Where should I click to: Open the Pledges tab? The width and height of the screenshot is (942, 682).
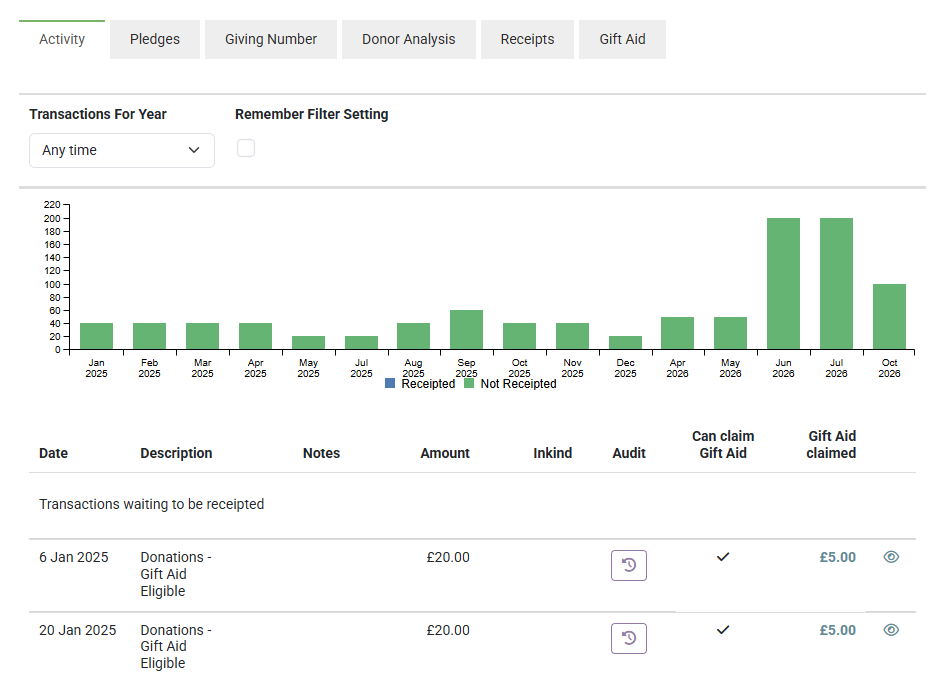pyautogui.click(x=154, y=39)
